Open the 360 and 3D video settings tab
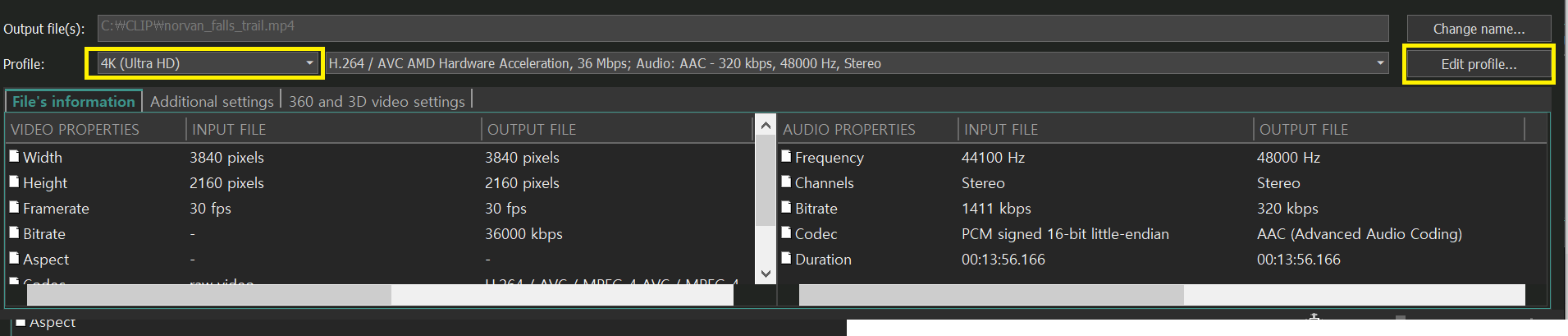The image size is (1568, 336). [x=377, y=101]
